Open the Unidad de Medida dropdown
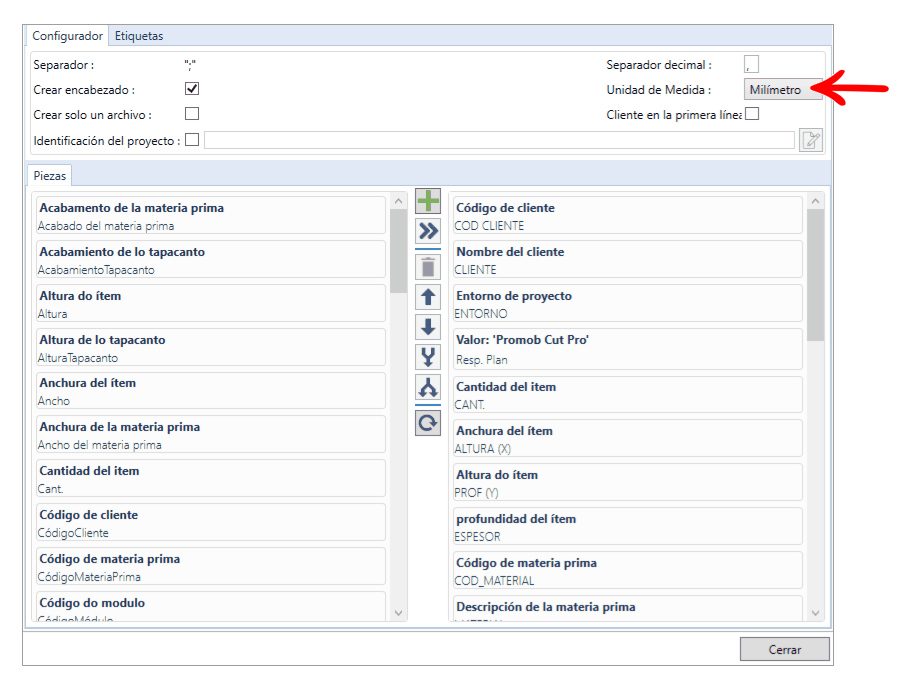The image size is (923, 695). point(783,89)
